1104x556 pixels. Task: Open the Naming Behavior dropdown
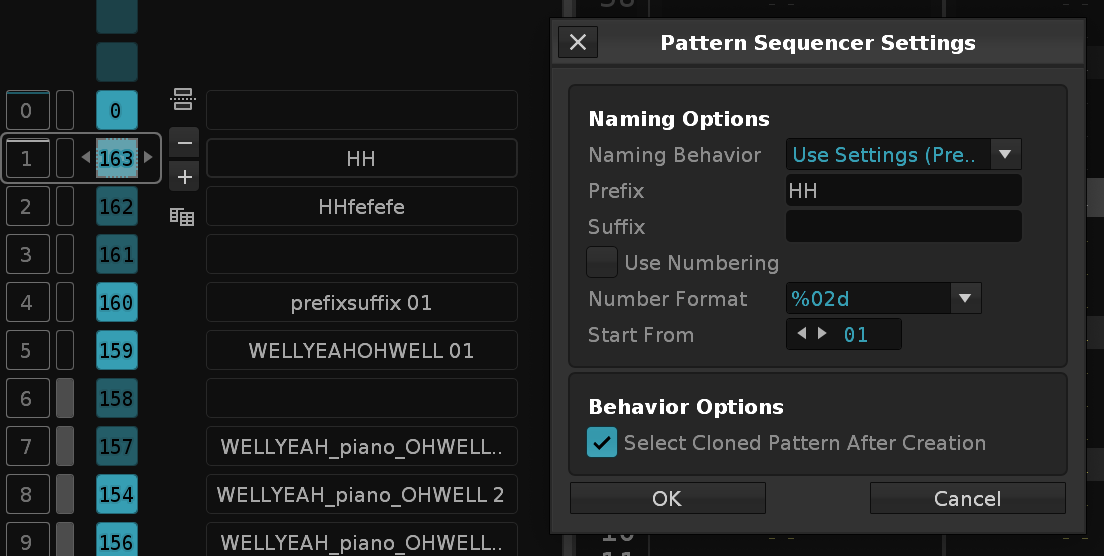[x=903, y=154]
